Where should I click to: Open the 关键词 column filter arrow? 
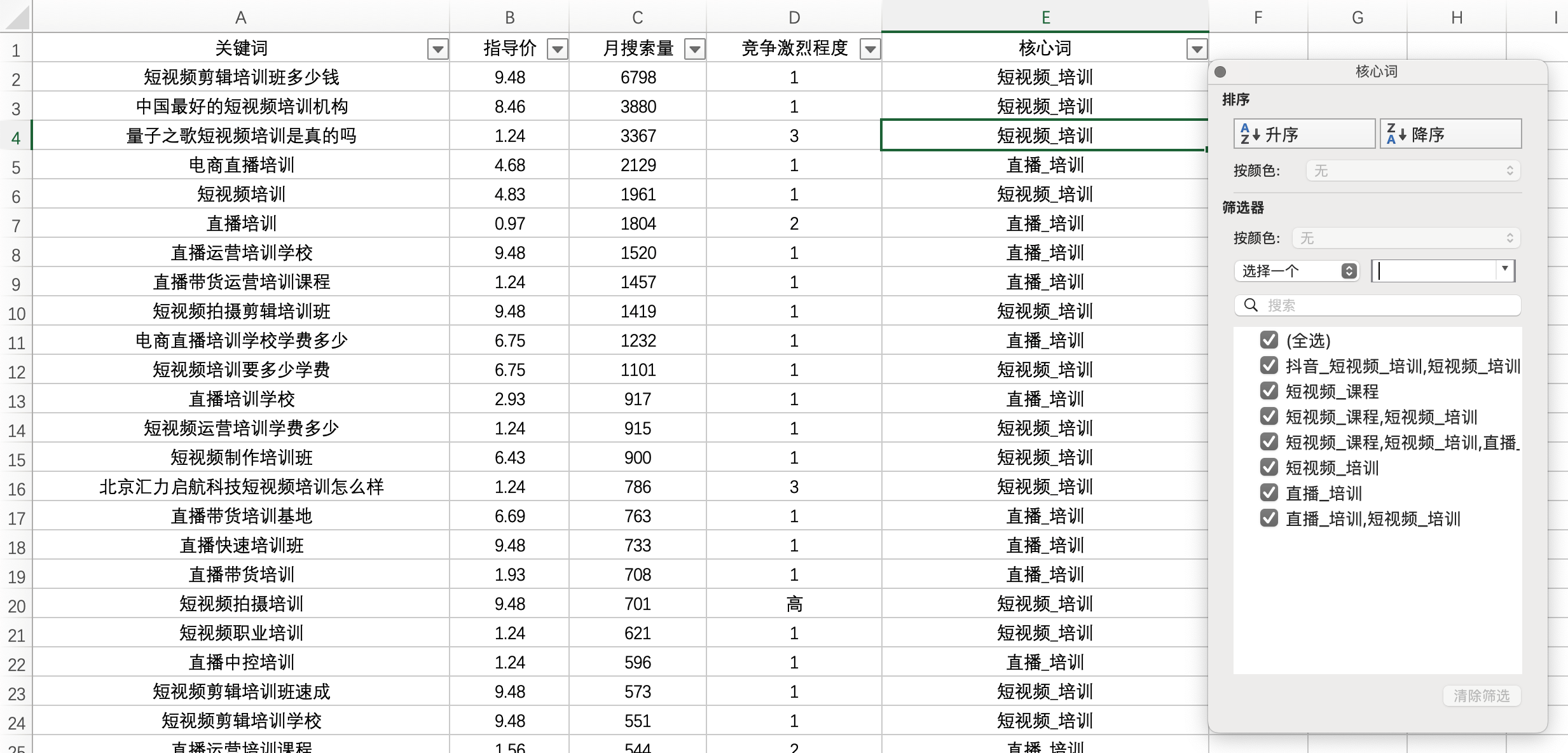(x=437, y=49)
